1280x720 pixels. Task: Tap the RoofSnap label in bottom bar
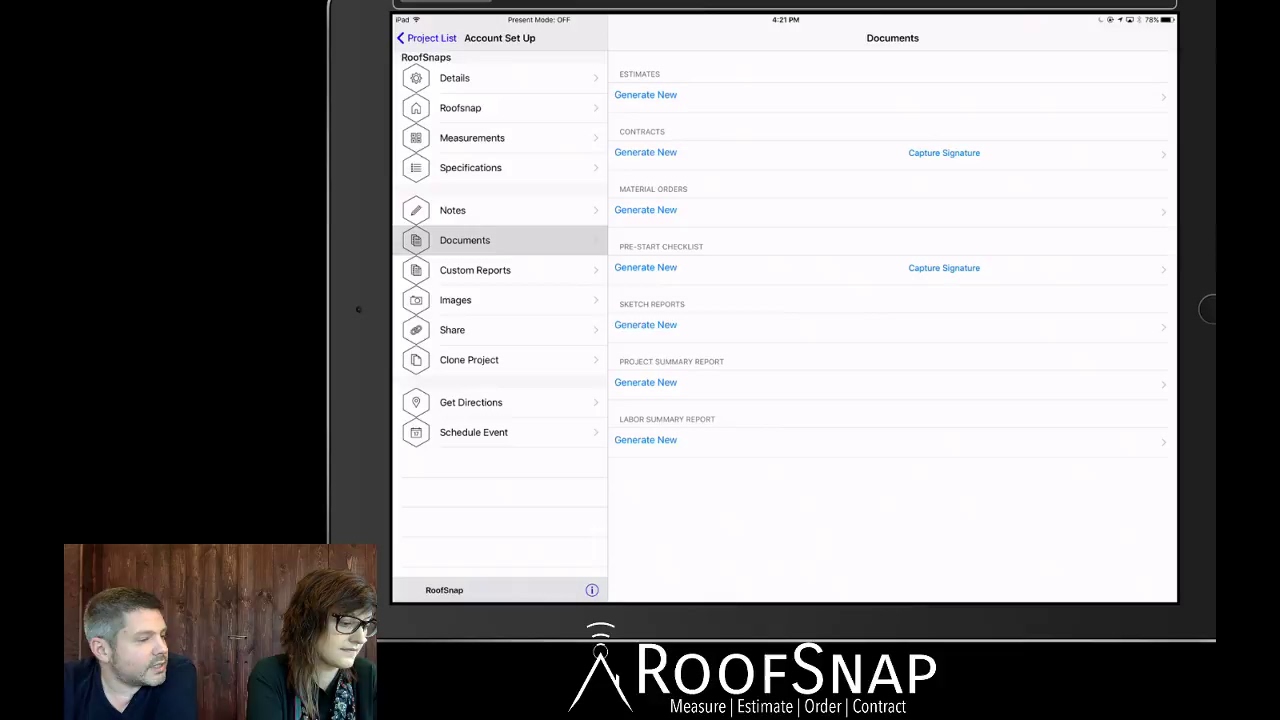[x=444, y=590]
